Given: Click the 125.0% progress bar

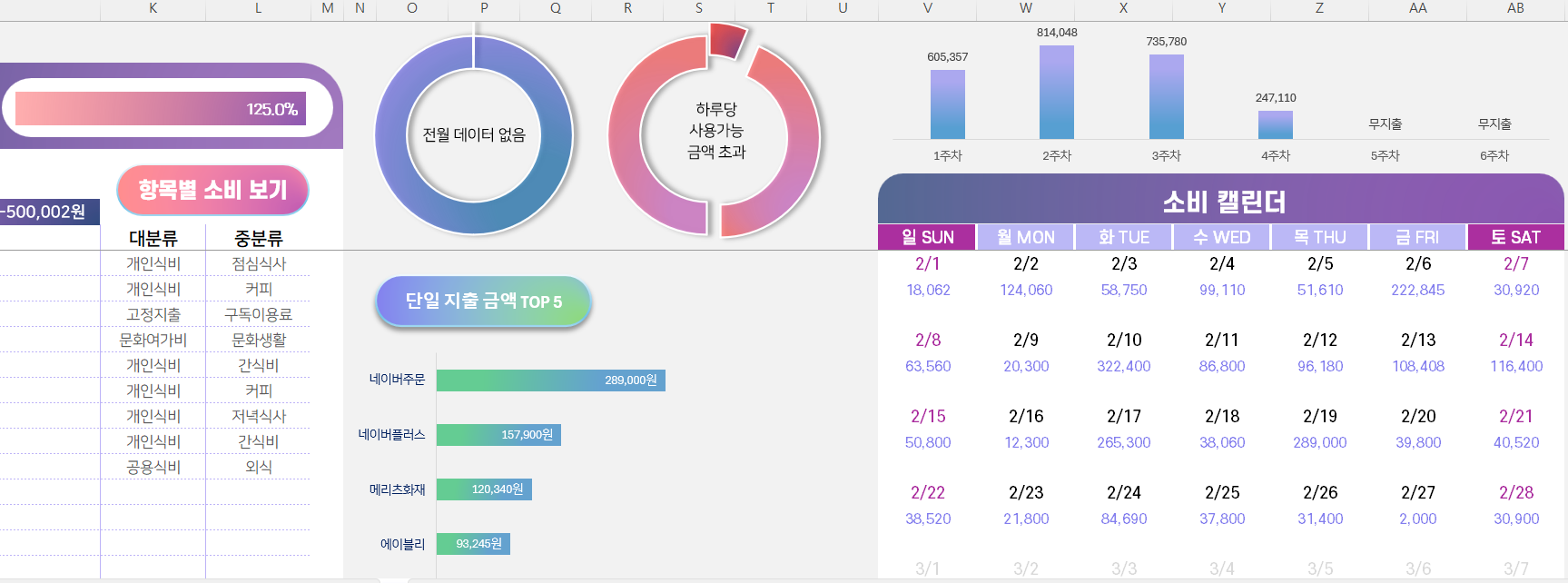Looking at the screenshot, I should pos(161,109).
